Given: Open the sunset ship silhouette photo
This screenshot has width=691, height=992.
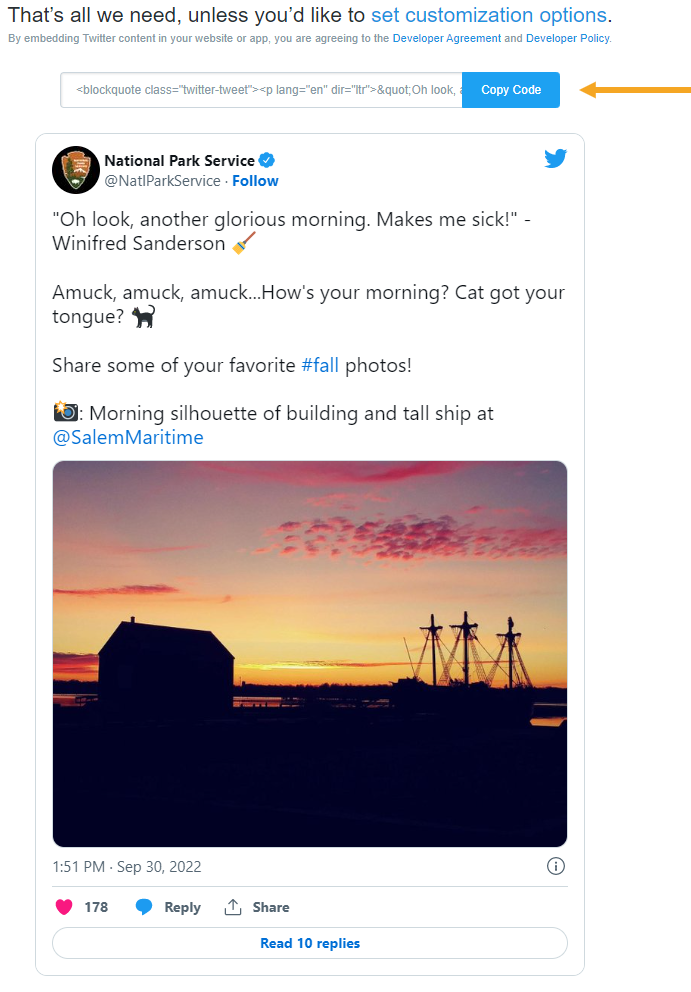Looking at the screenshot, I should click(x=310, y=654).
